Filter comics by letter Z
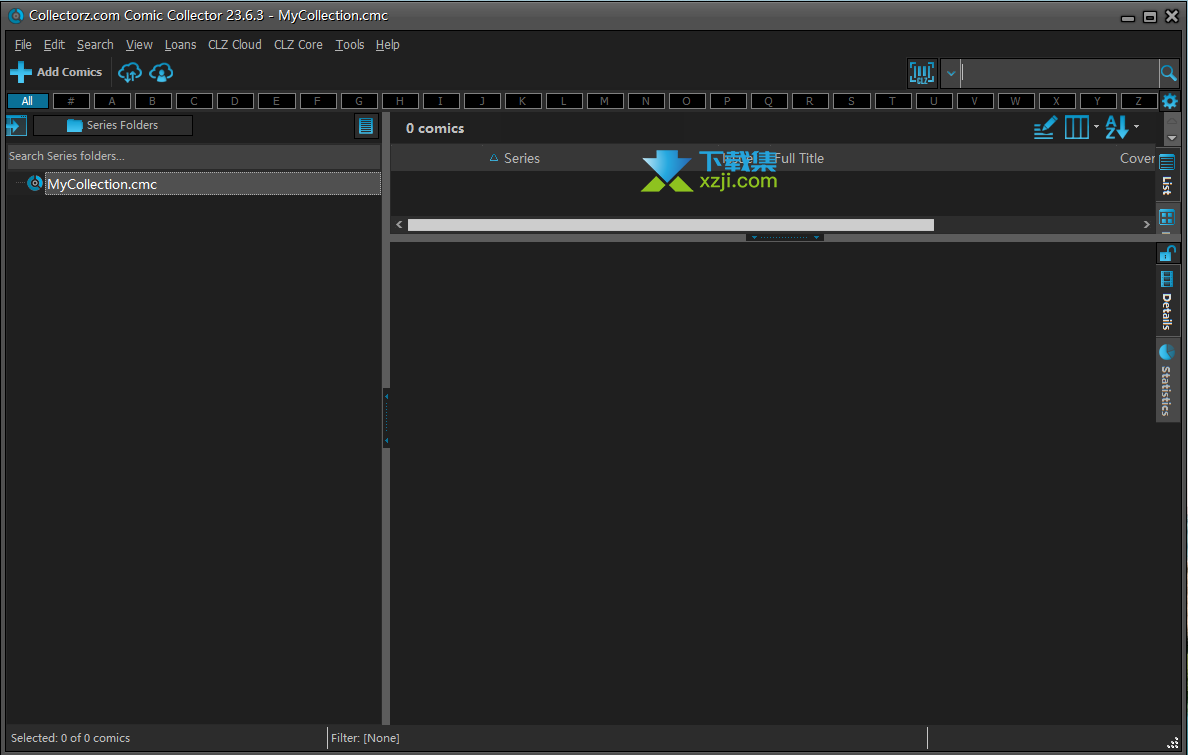The width and height of the screenshot is (1188, 755). [x=1138, y=101]
